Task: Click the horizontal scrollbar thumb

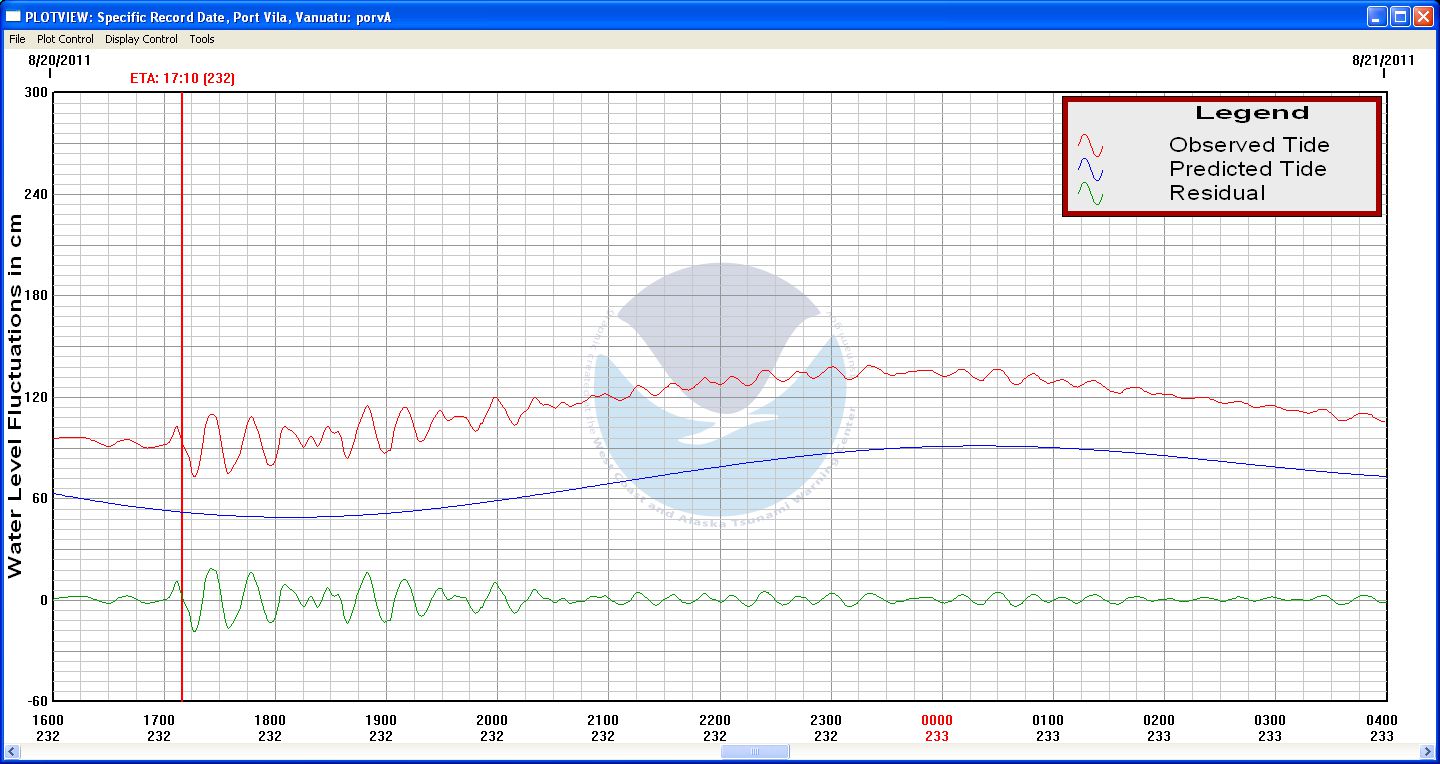Action: click(755, 752)
